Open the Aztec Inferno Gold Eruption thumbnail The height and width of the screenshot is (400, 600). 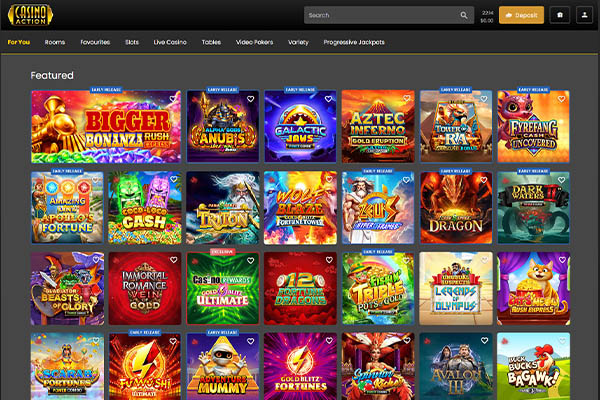coord(377,127)
